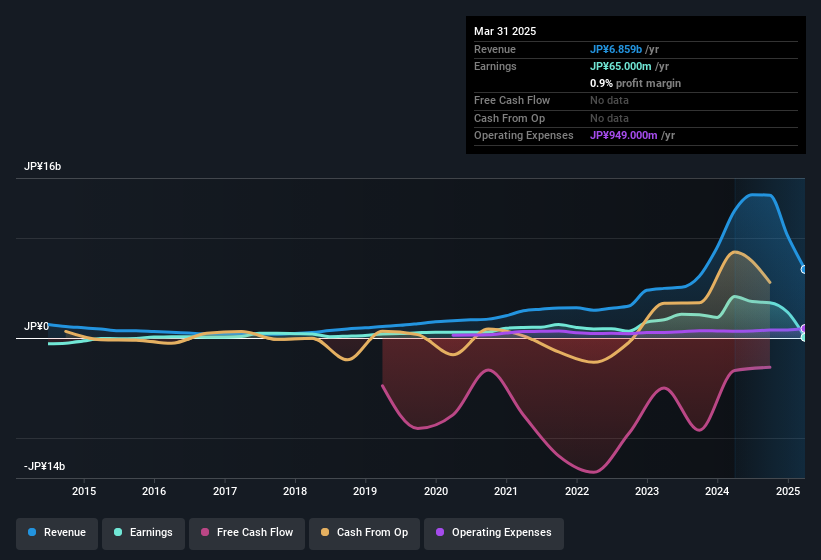Click the 2016 x-axis label
This screenshot has width=821, height=560.
pos(154,491)
